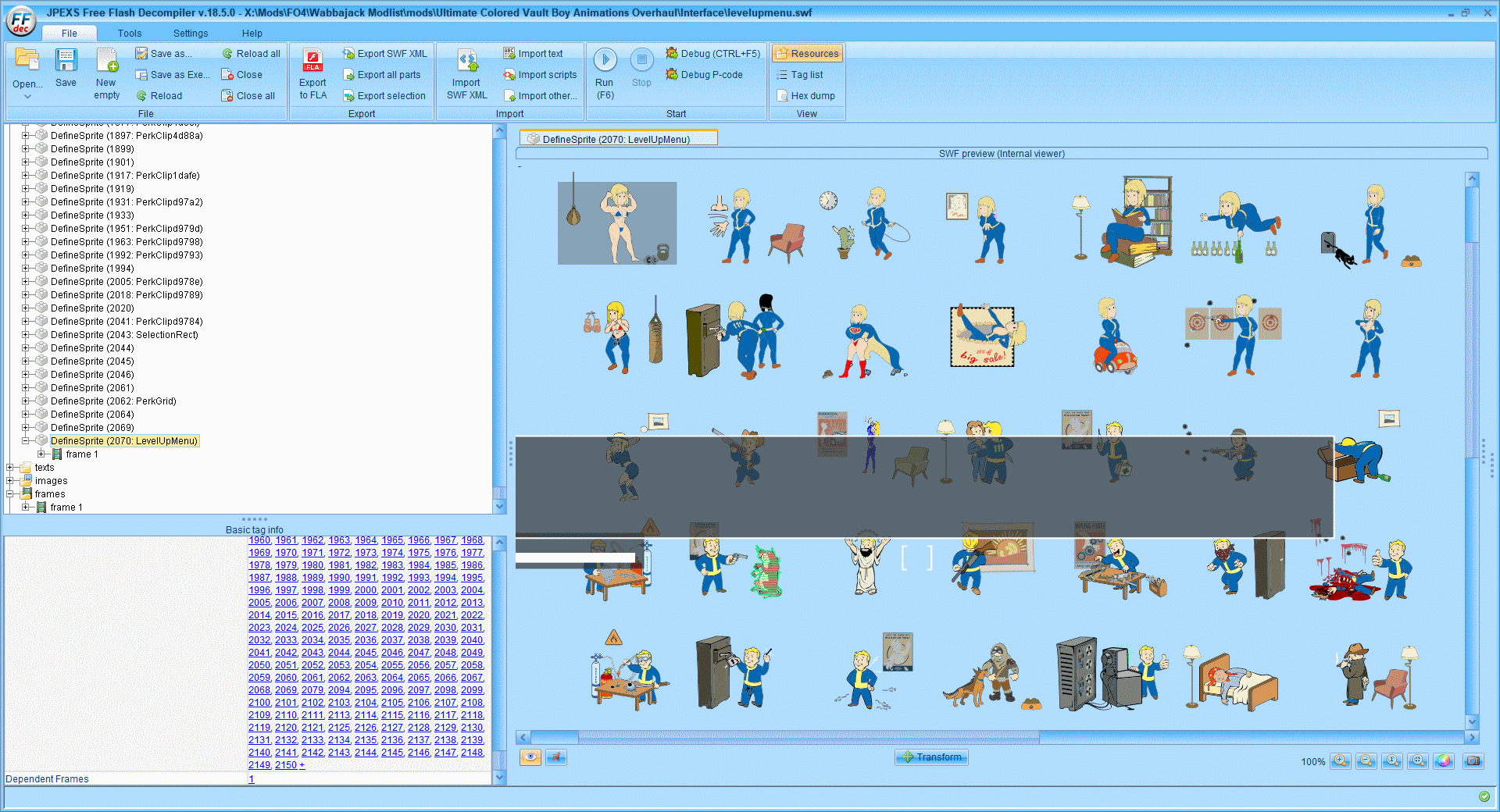The width and height of the screenshot is (1500, 812).
Task: Click Debug P-code
Action: click(704, 75)
